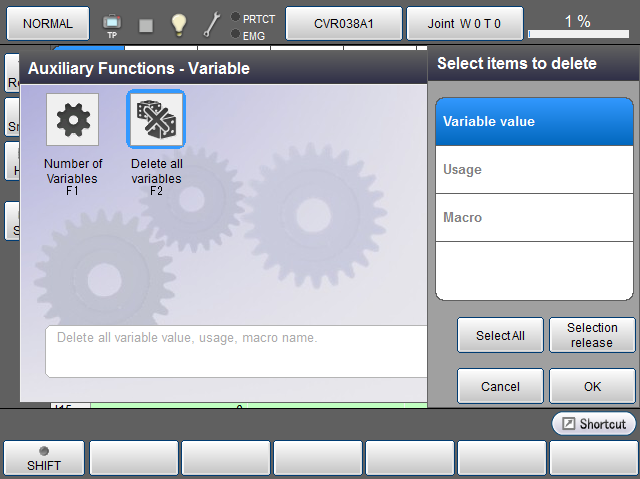Open Number of Variables F1 icon
640x479 pixels.
[x=72, y=120]
